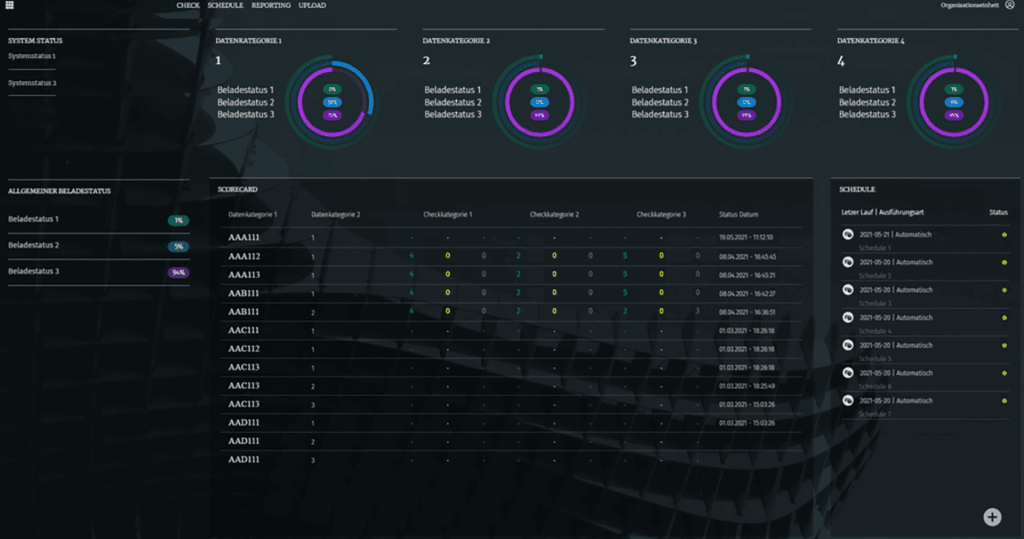Click general Beladestatus 3 purple percentage badge

click(178, 272)
